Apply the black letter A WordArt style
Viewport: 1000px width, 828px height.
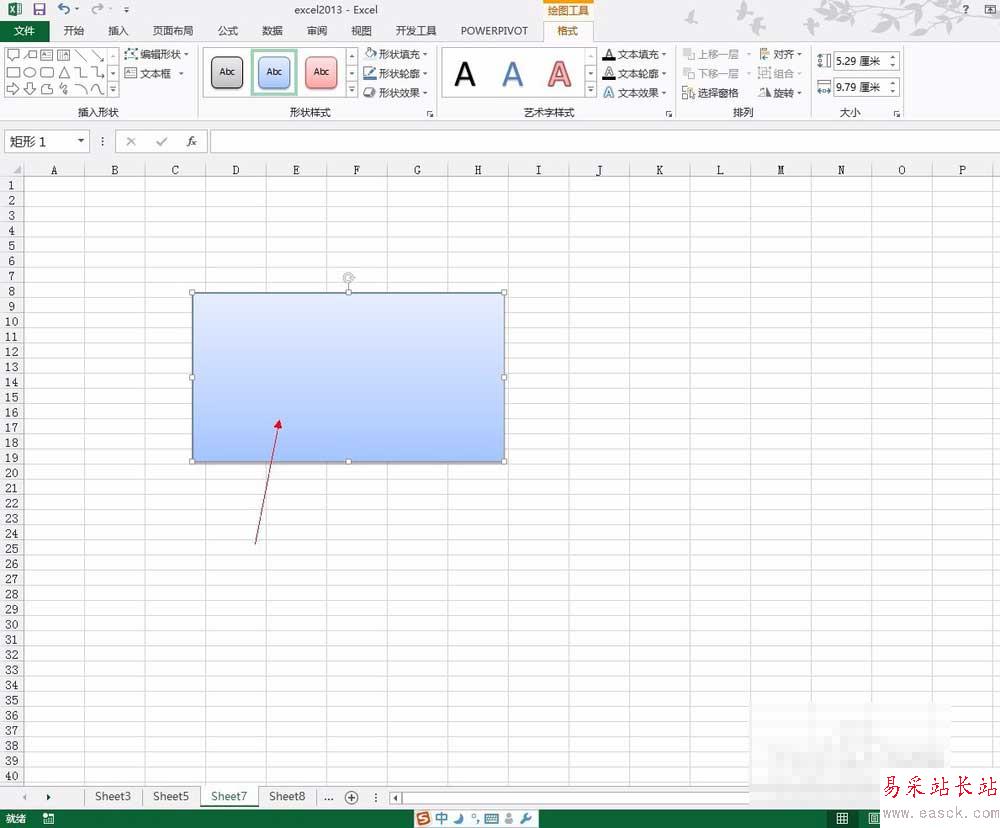point(465,73)
